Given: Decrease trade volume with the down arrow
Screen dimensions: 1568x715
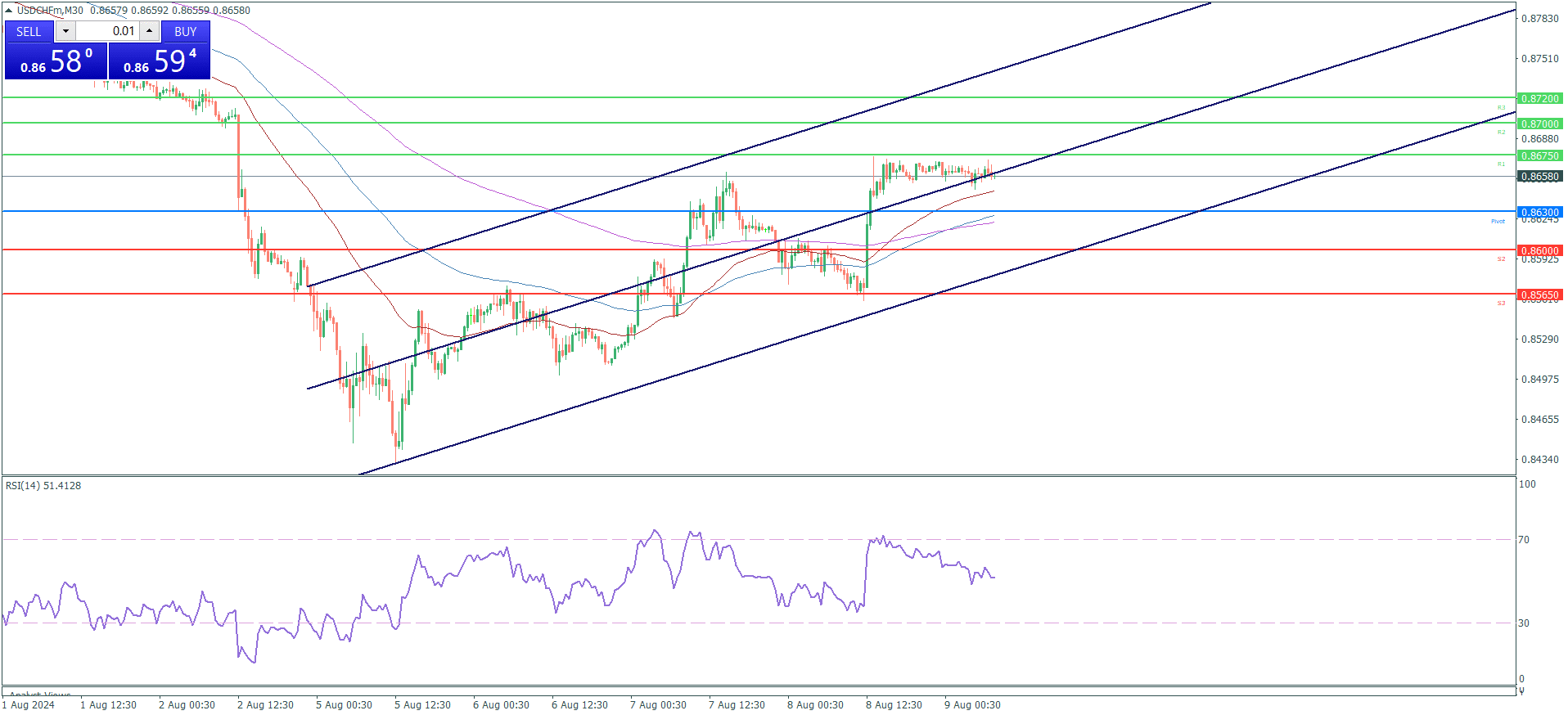Looking at the screenshot, I should (65, 31).
